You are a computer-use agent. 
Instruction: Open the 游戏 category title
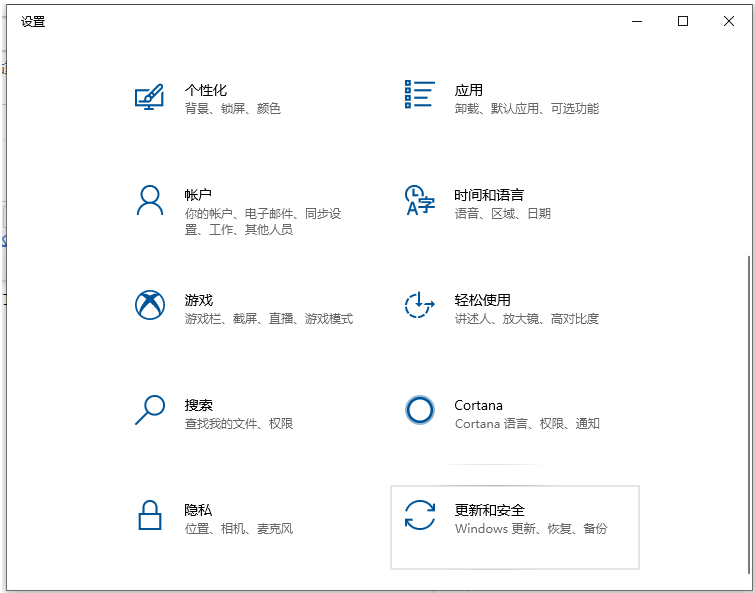click(x=198, y=300)
